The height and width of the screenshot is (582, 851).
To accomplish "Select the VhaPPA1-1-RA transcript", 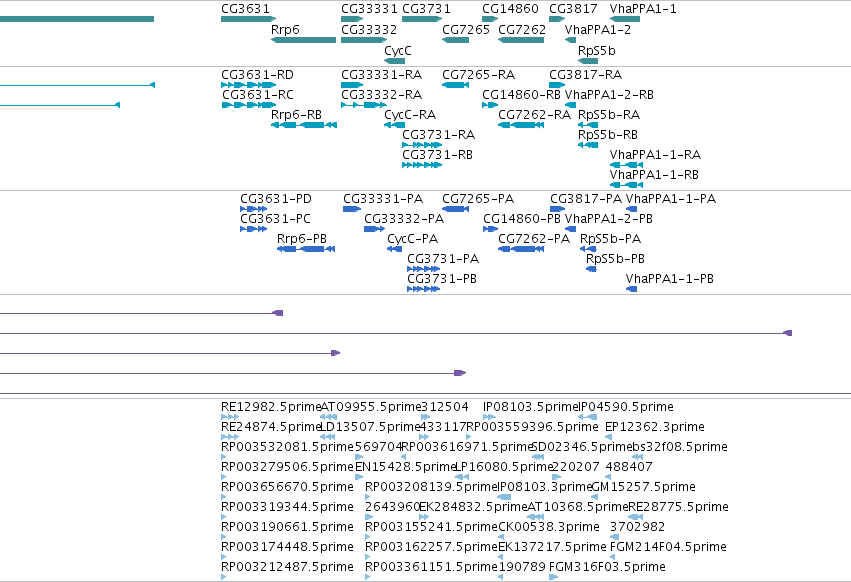I will pos(626,165).
